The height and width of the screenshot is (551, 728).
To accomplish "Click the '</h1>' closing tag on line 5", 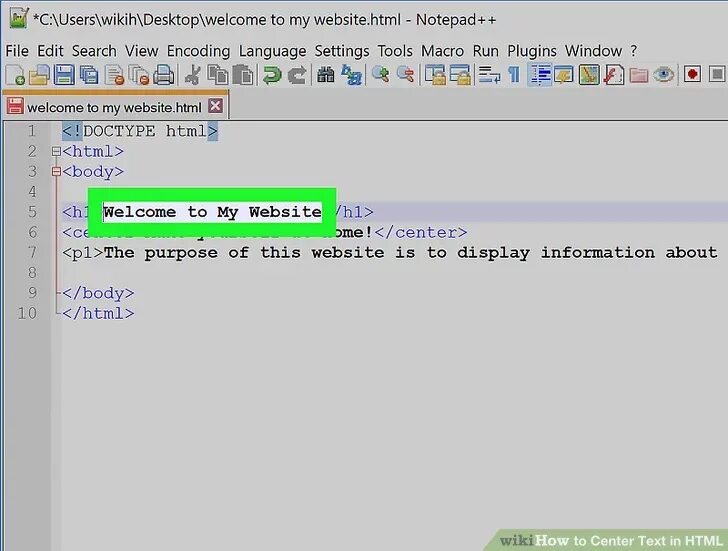I will 354,212.
